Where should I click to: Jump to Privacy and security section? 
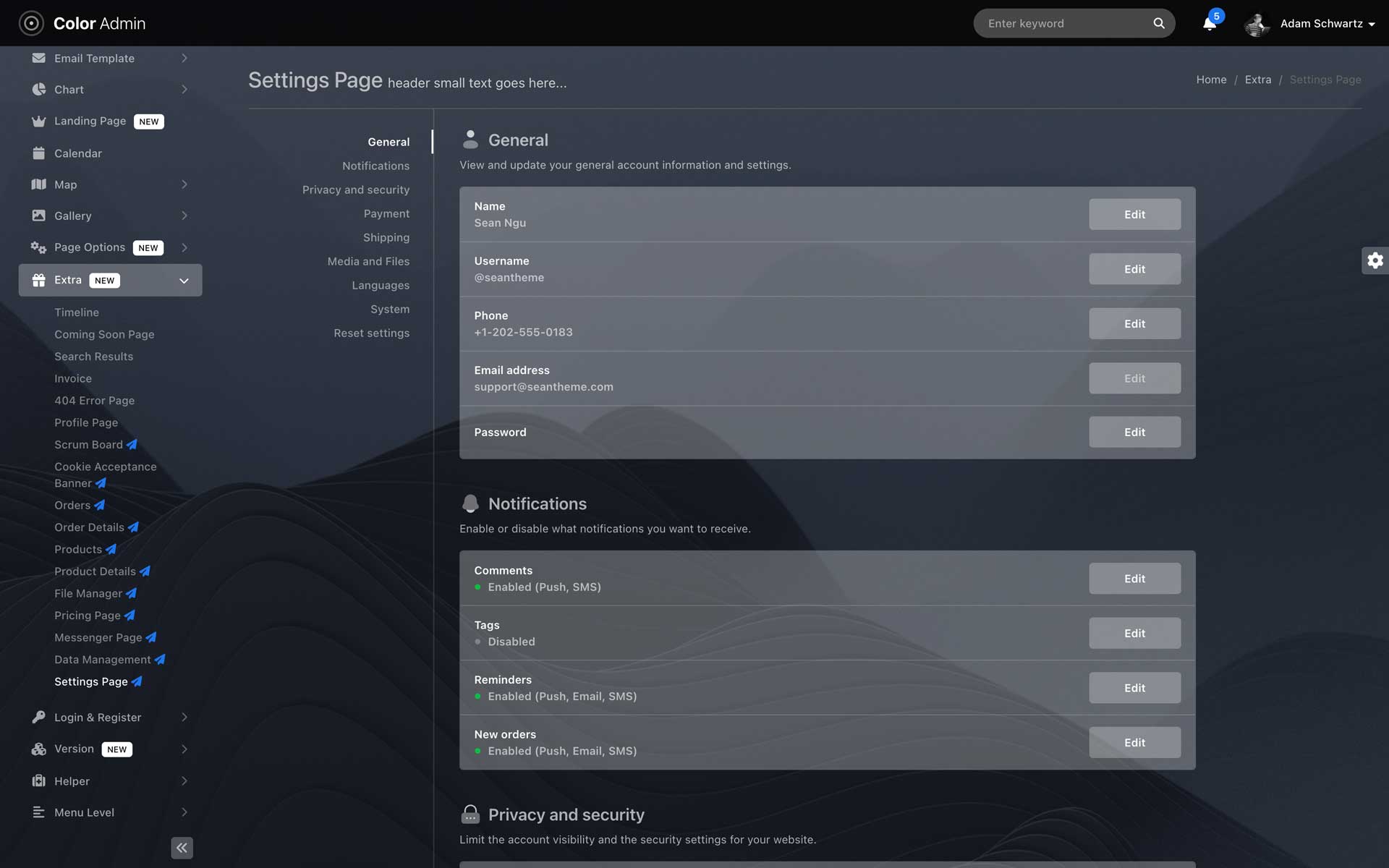tap(355, 190)
